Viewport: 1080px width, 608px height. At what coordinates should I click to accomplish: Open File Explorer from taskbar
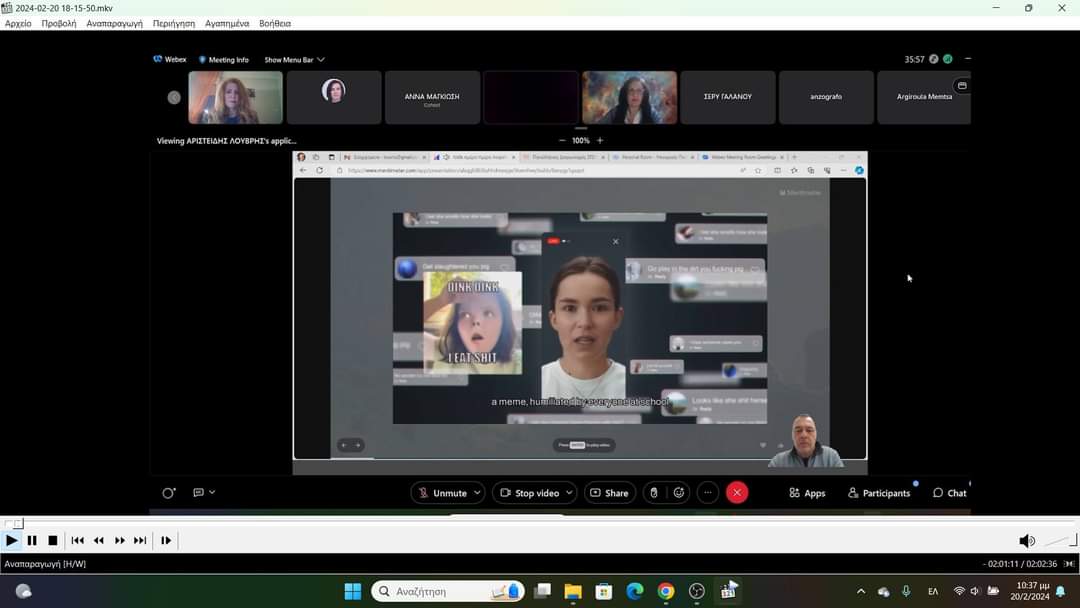click(x=573, y=591)
